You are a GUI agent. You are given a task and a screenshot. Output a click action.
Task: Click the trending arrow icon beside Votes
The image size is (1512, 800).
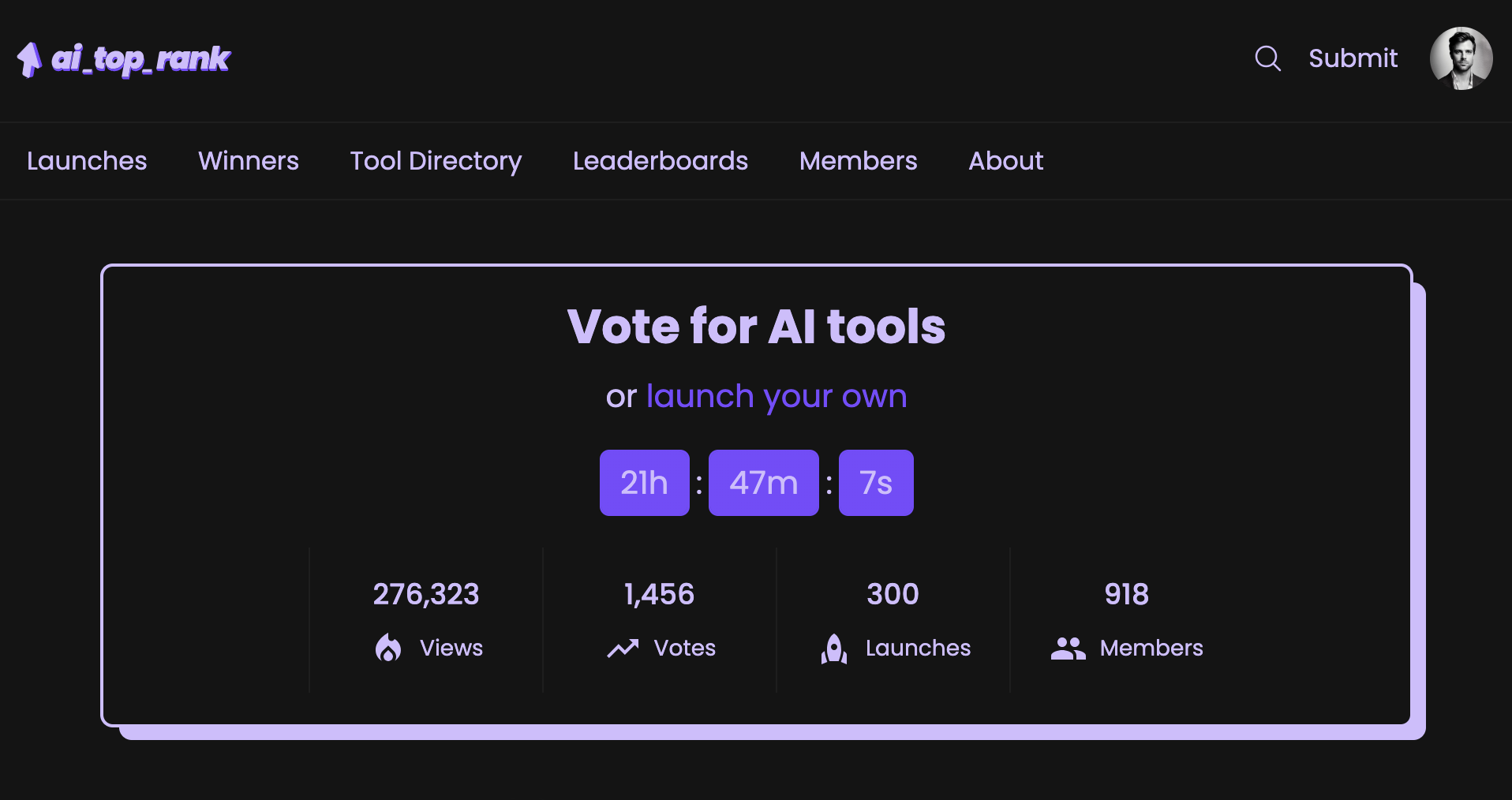(x=623, y=648)
